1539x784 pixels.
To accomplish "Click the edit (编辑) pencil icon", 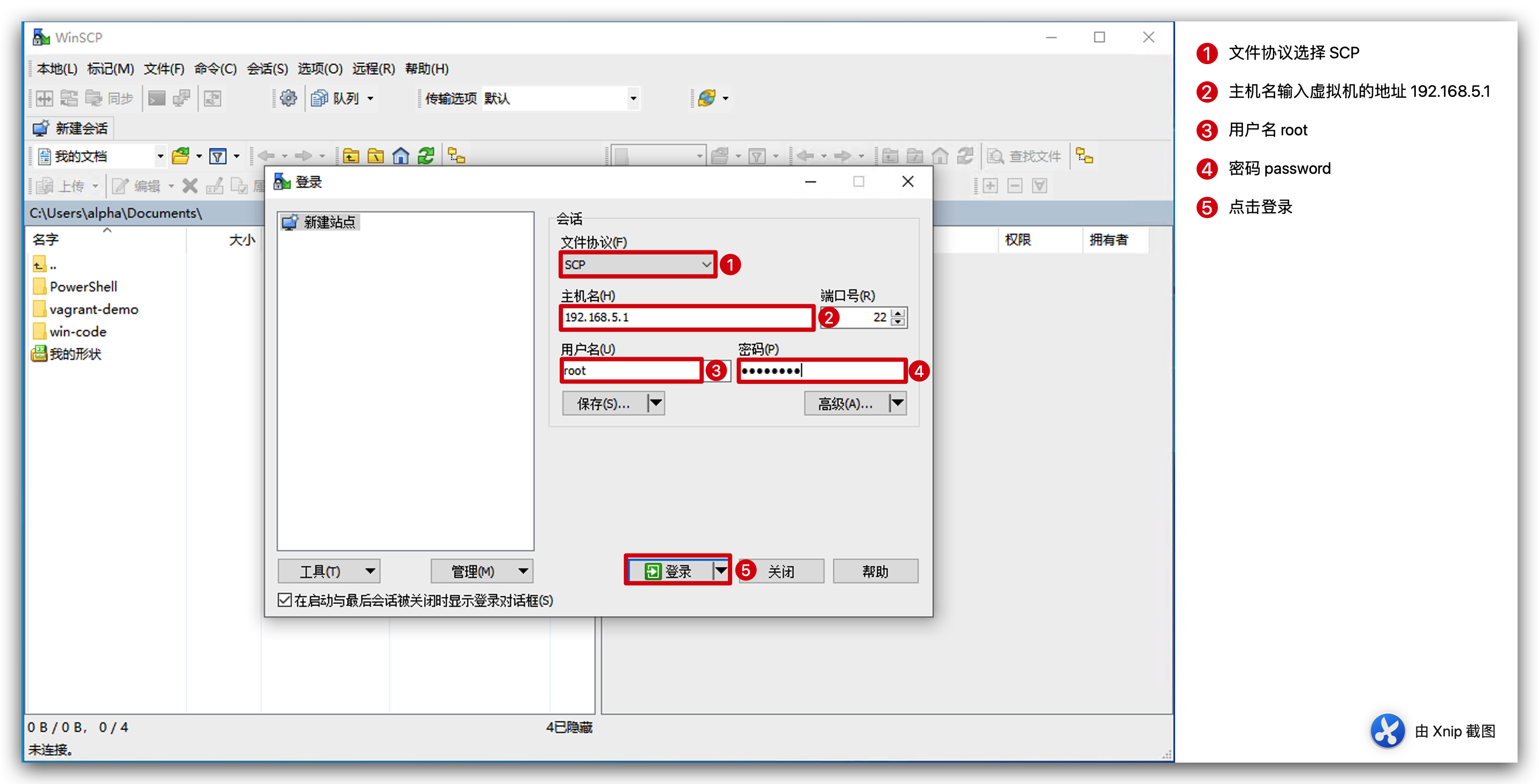I will tap(120, 186).
